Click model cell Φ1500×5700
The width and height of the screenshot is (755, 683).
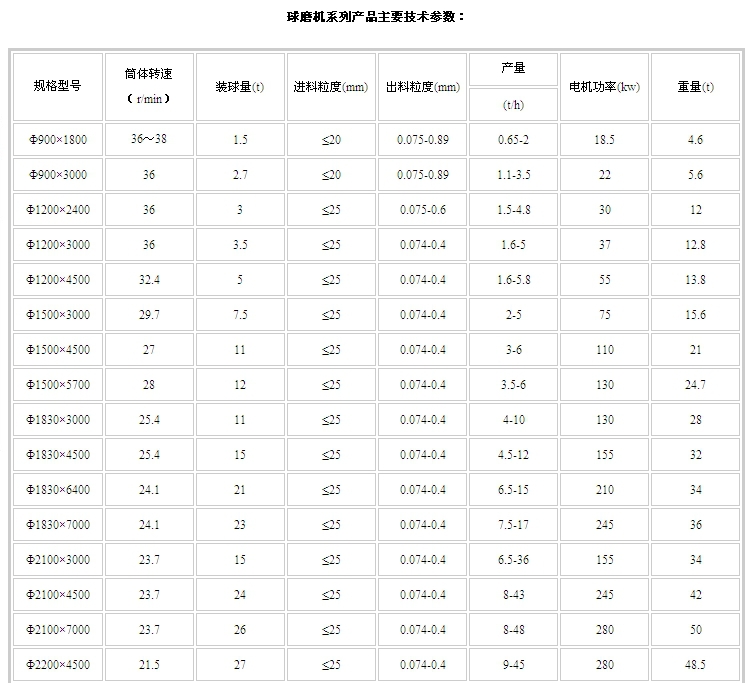coord(57,385)
